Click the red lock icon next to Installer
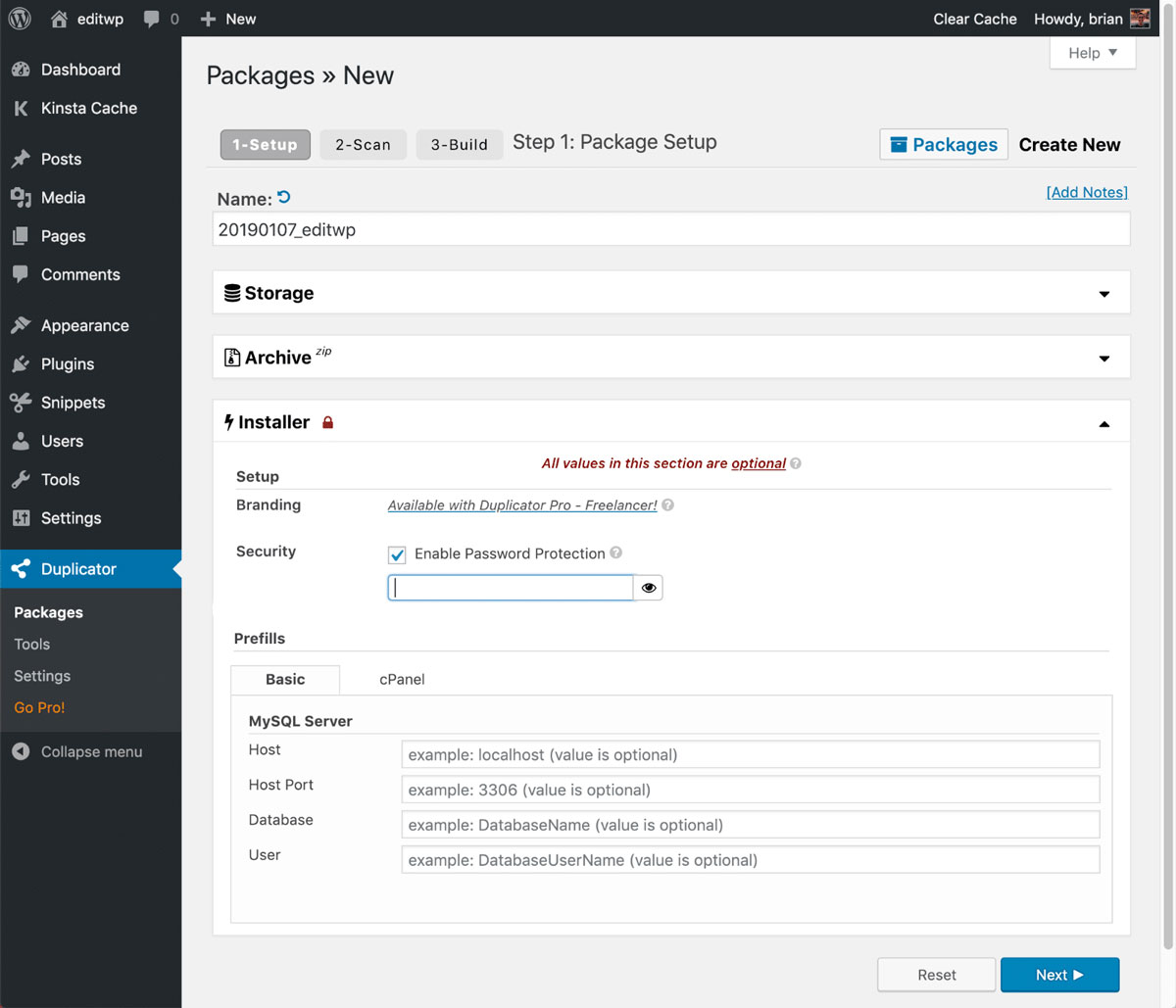This screenshot has height=1008, width=1176. pyautogui.click(x=328, y=423)
